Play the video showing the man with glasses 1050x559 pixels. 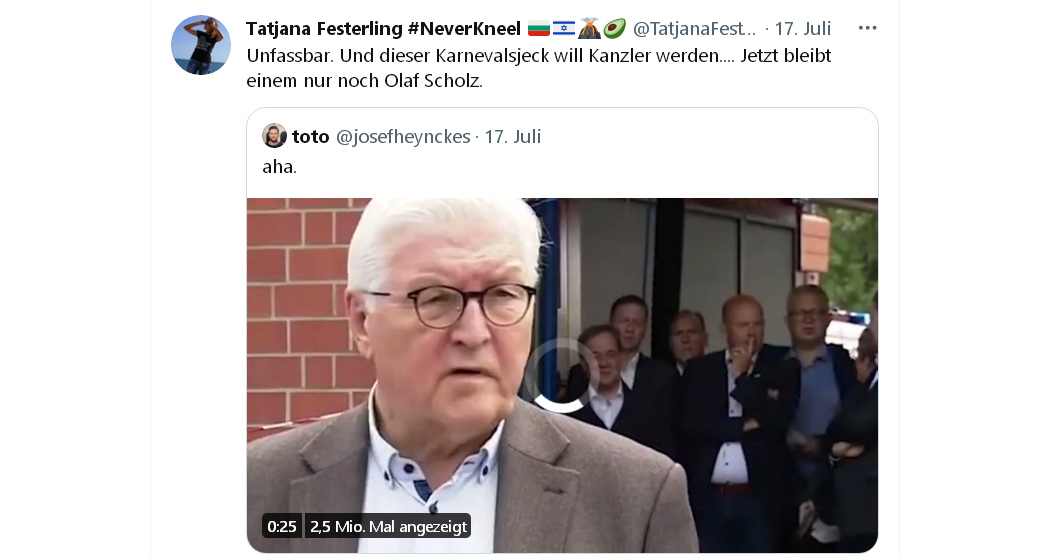click(562, 376)
